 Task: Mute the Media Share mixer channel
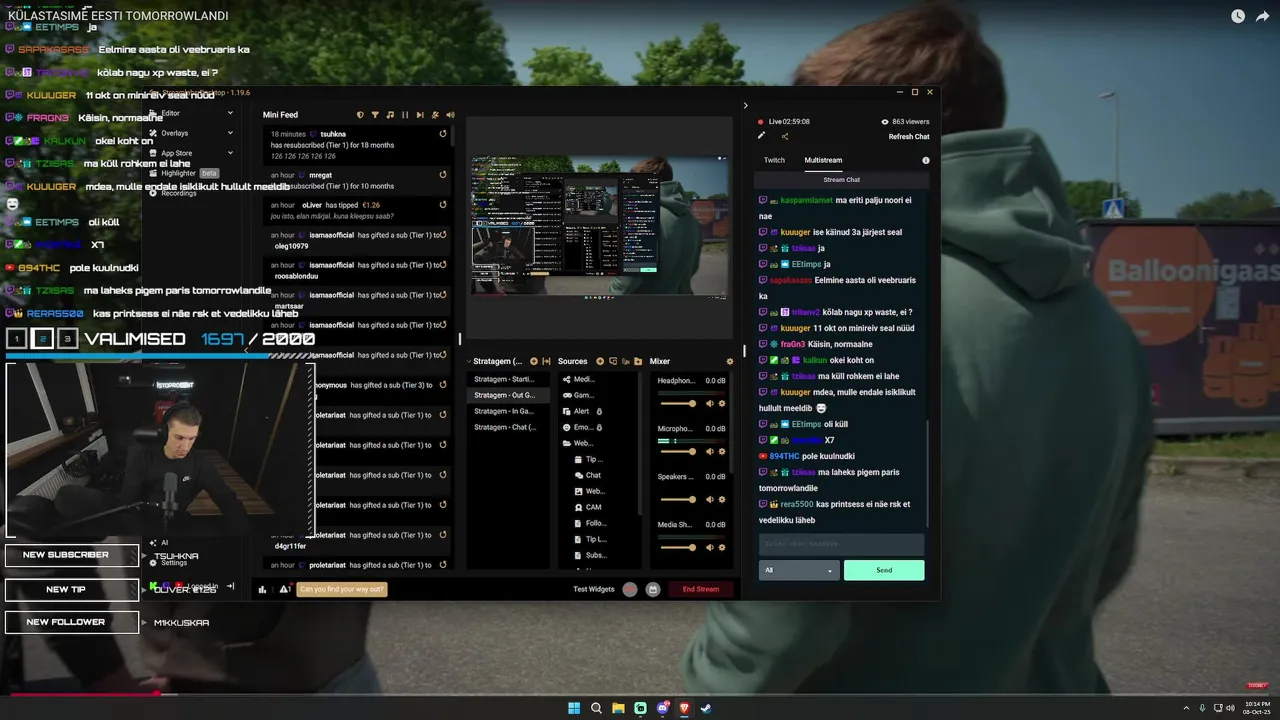click(710, 548)
